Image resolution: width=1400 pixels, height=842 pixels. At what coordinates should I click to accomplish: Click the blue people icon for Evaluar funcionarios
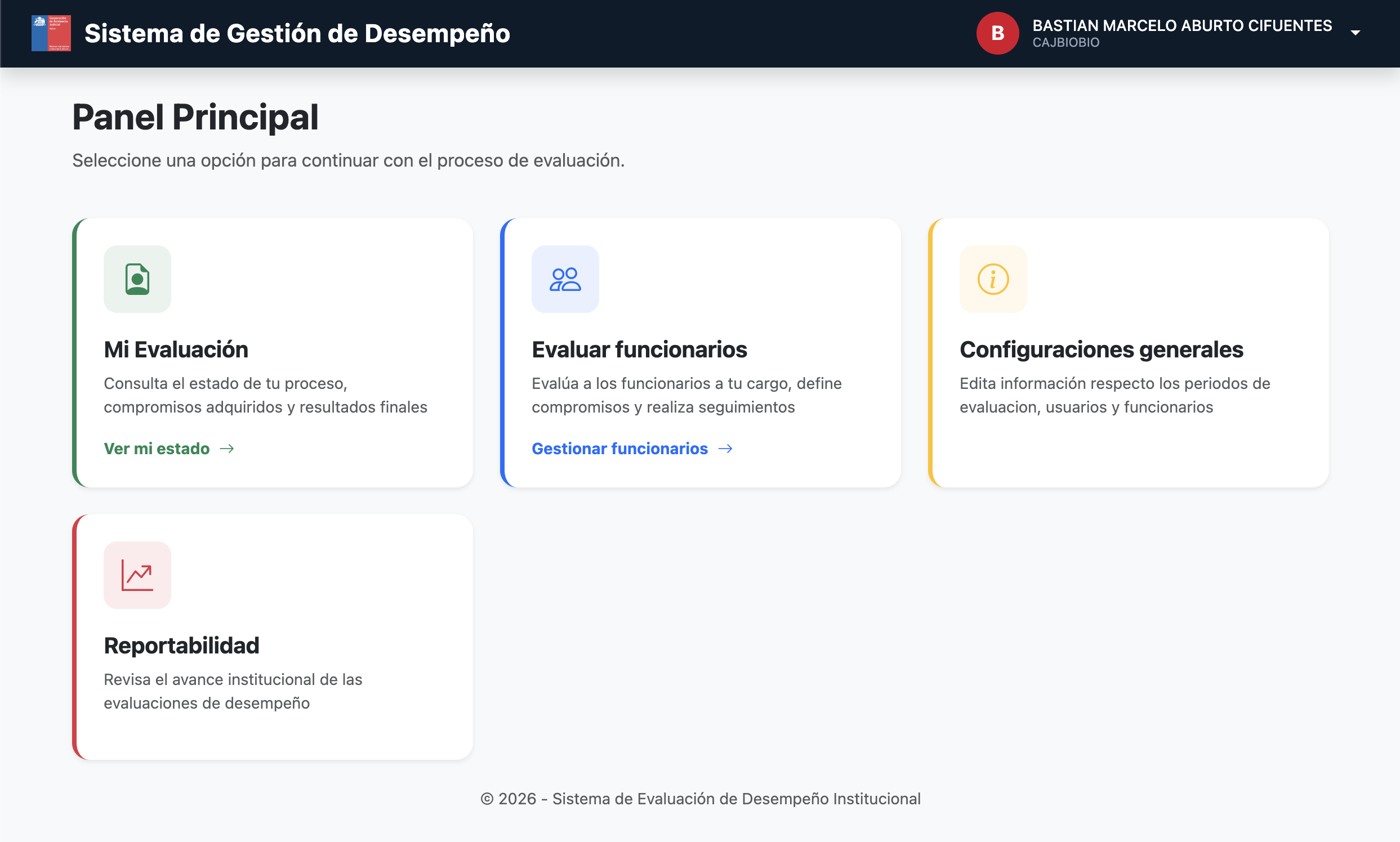[x=565, y=279]
